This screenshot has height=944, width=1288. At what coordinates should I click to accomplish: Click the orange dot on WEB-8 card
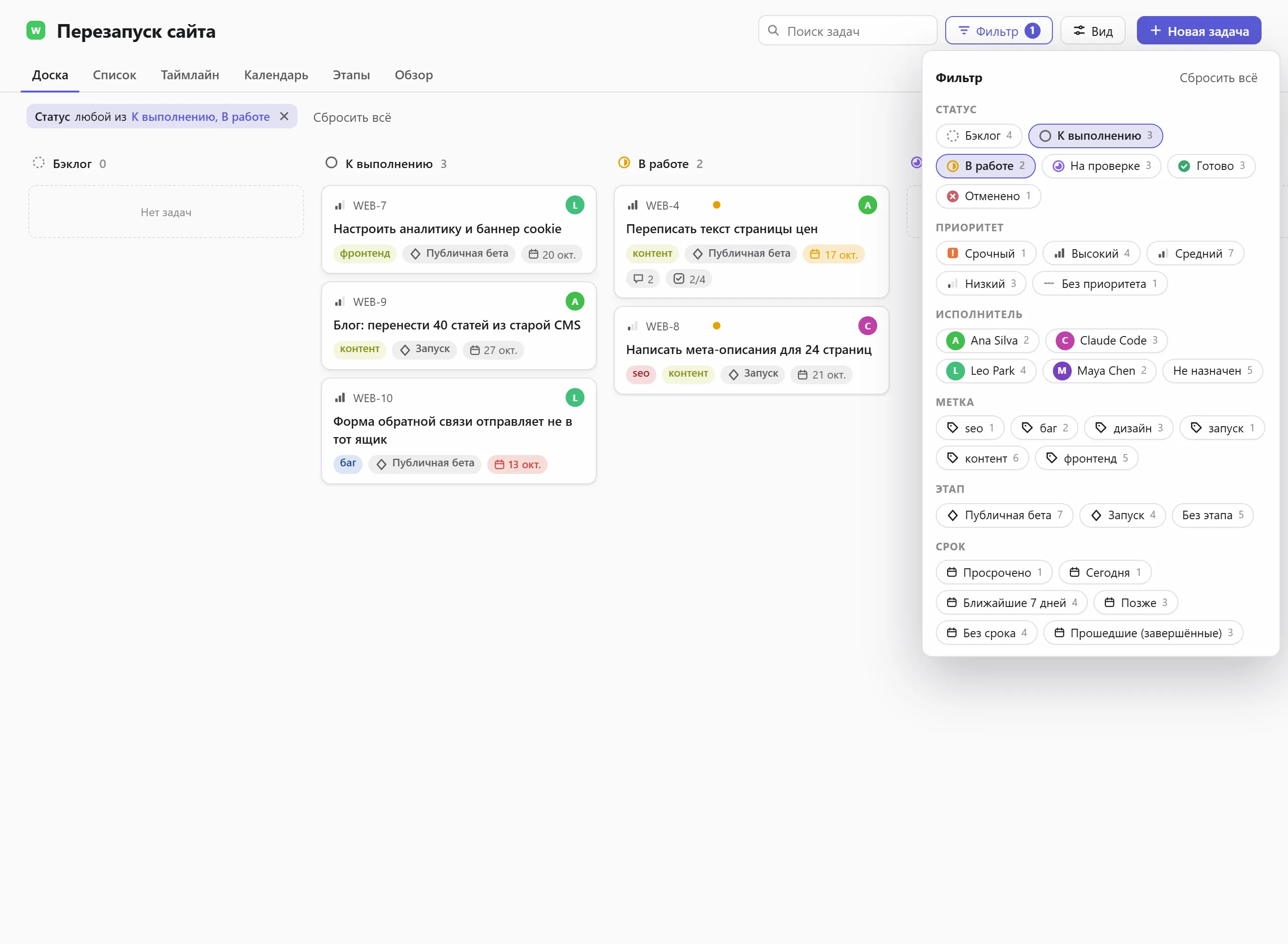tap(717, 326)
